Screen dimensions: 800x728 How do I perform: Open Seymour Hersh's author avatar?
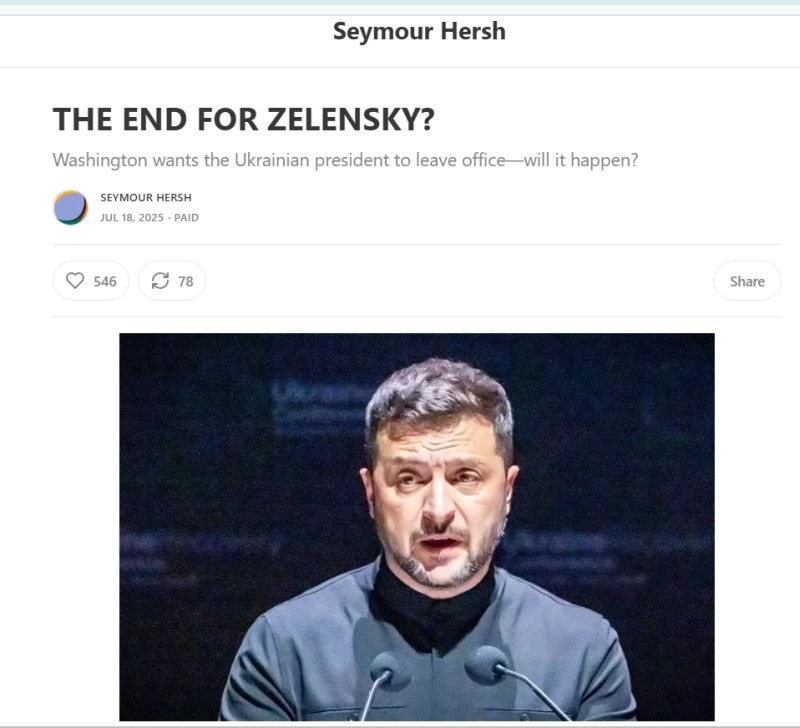(70, 207)
